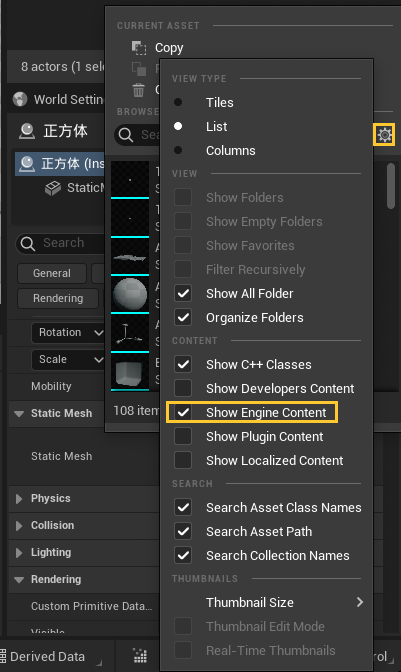Click the StaticMesh component cube icon
Screen dimensions: 401x672
coord(53,188)
